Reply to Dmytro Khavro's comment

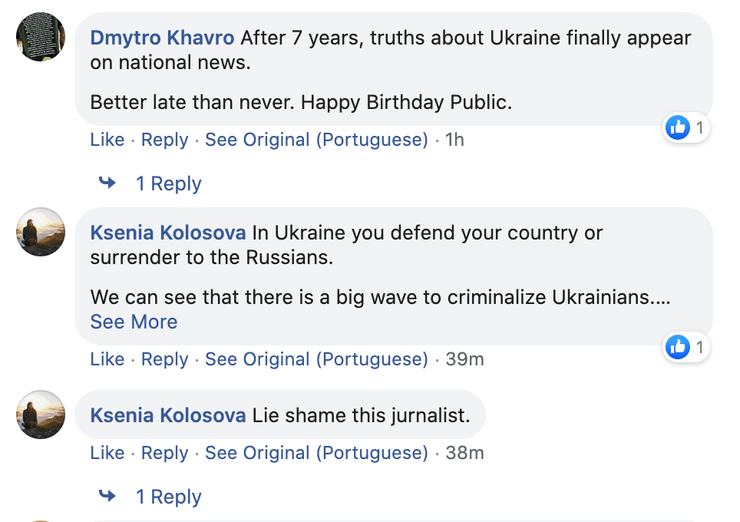point(165,140)
